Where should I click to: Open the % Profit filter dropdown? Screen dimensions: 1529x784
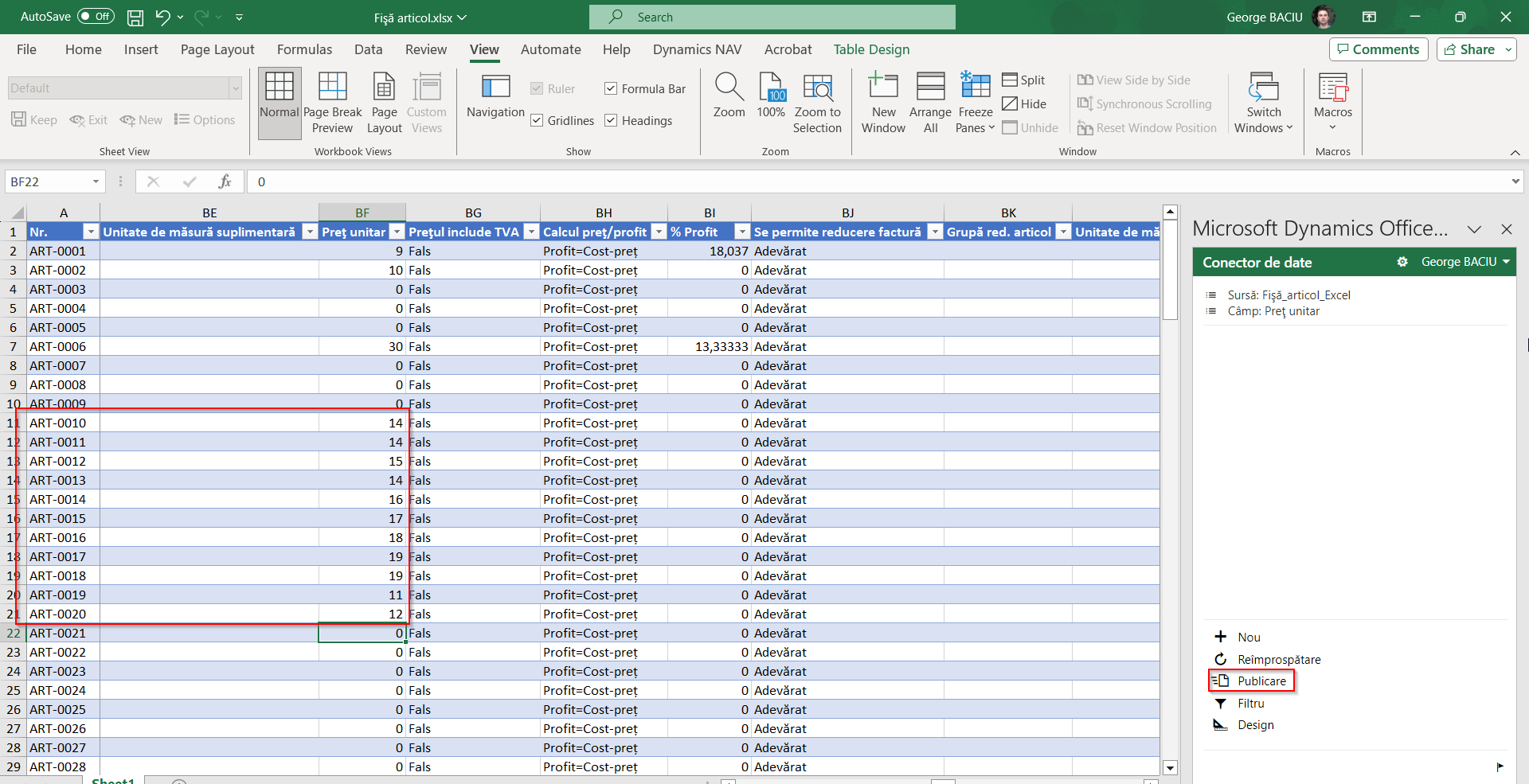[742, 232]
